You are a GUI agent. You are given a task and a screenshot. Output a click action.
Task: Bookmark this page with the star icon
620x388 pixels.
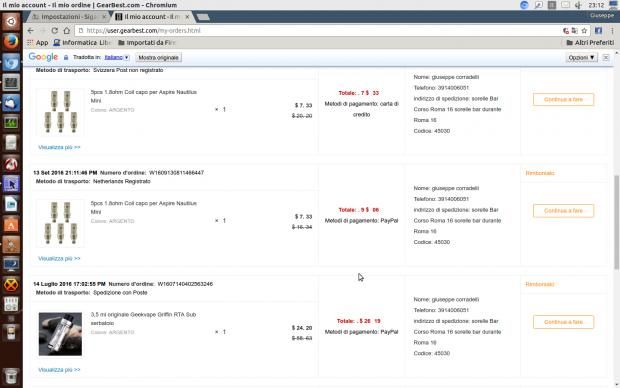click(x=584, y=30)
